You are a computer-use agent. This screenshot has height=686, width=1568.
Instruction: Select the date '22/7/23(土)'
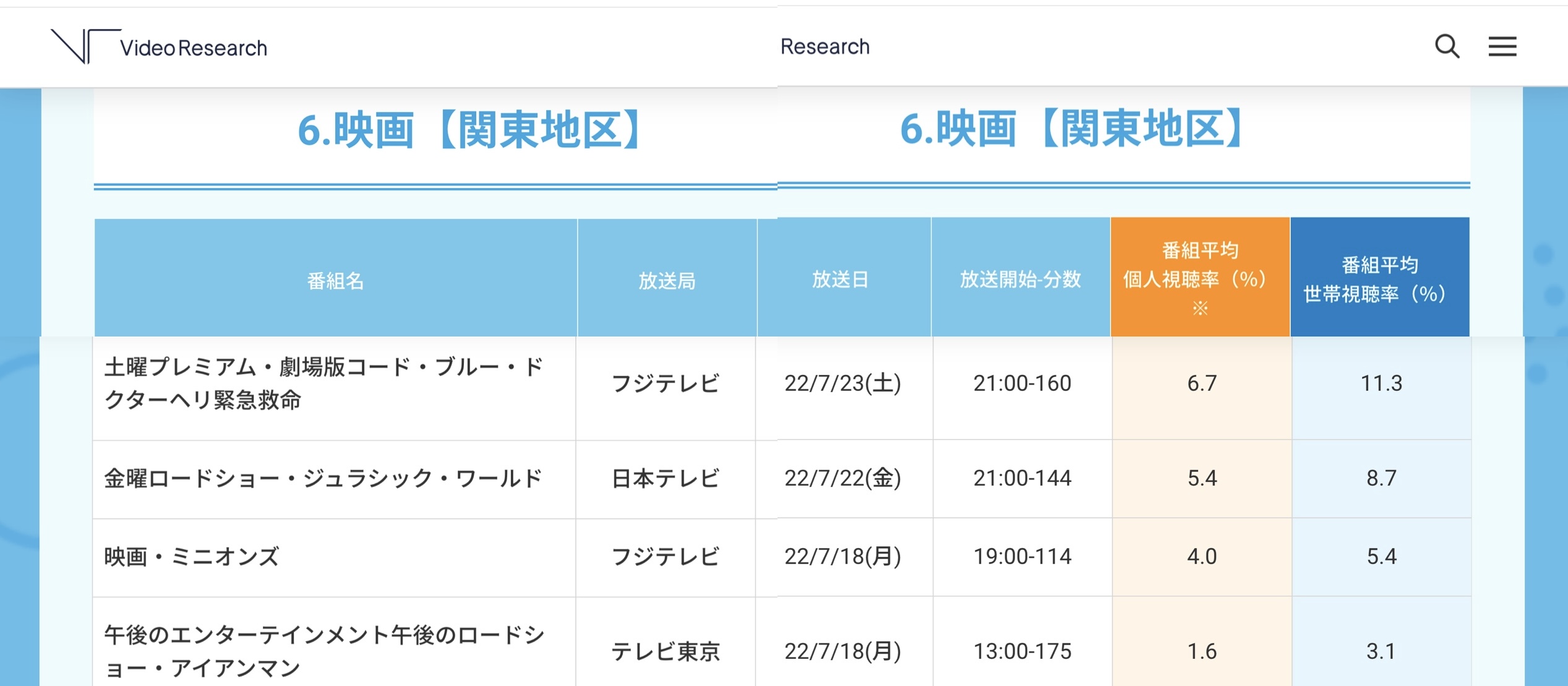click(x=842, y=384)
